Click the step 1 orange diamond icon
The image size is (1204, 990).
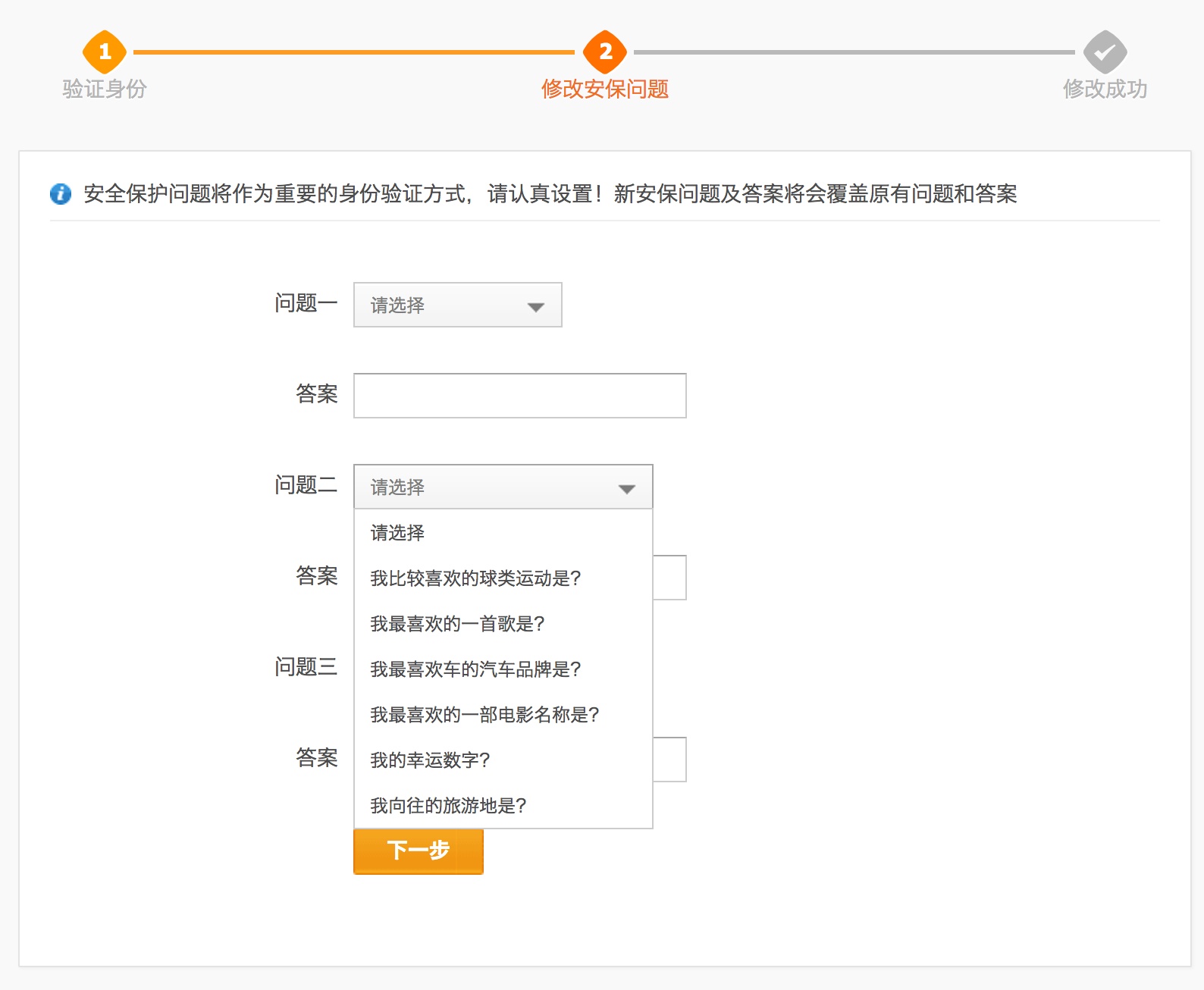(x=105, y=52)
